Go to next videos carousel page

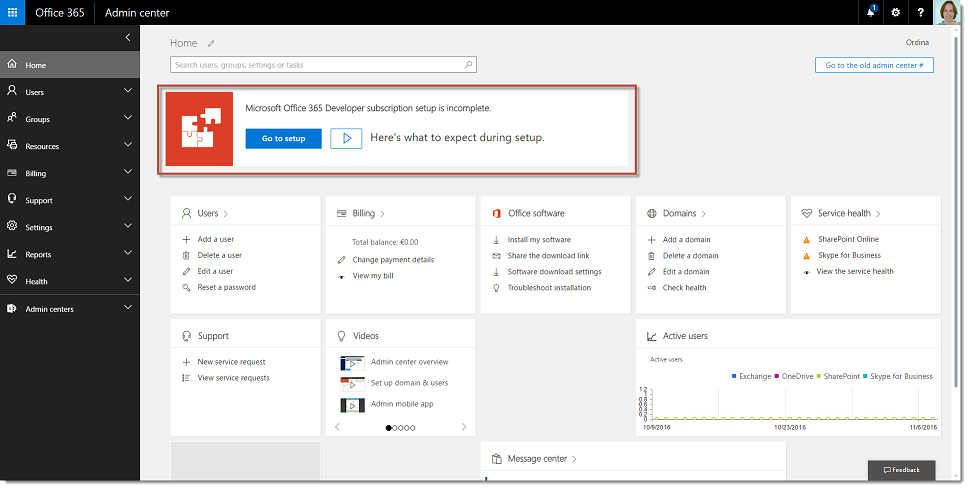click(x=464, y=427)
